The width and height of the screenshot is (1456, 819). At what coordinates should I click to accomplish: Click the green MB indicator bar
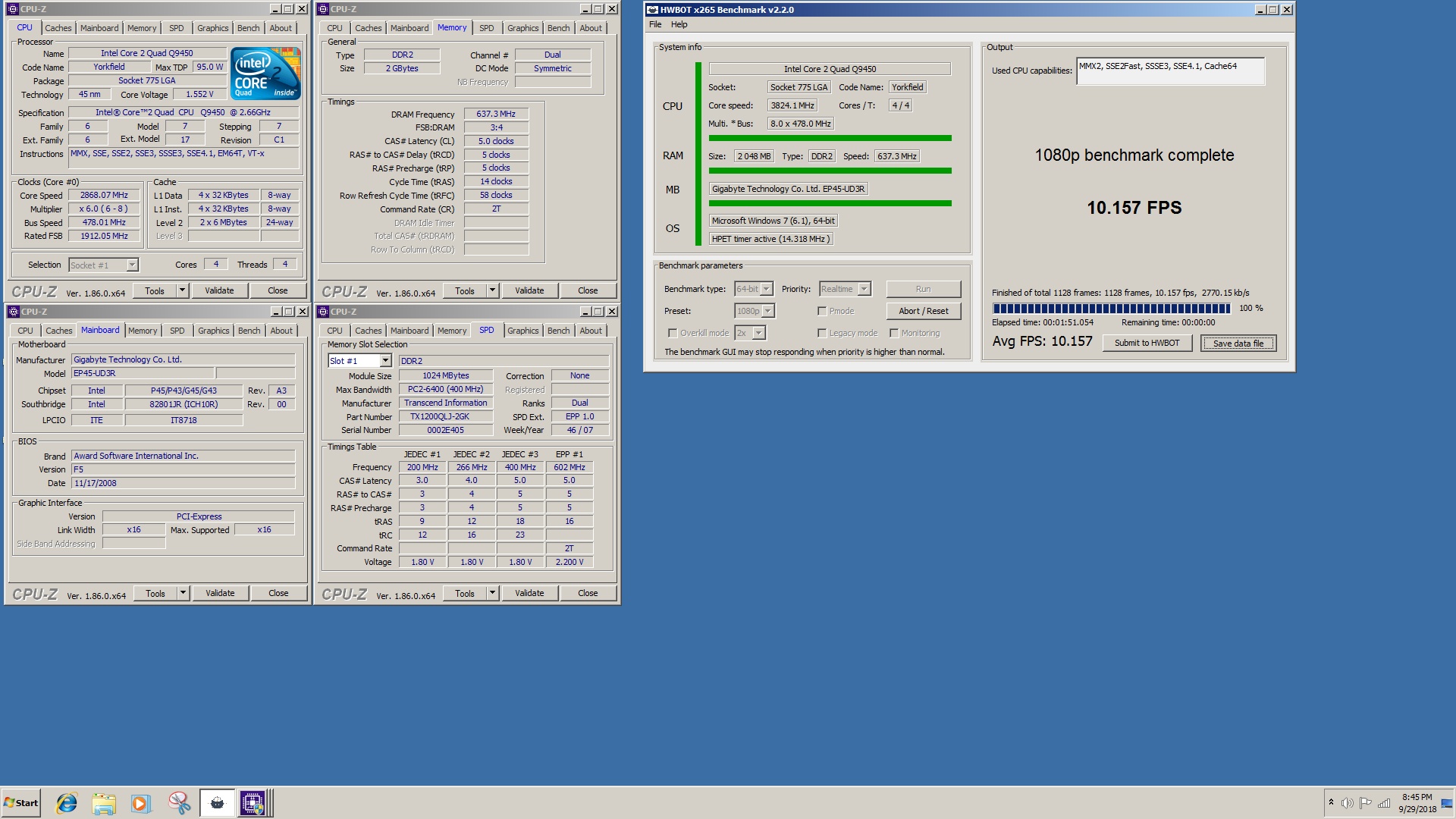point(830,203)
